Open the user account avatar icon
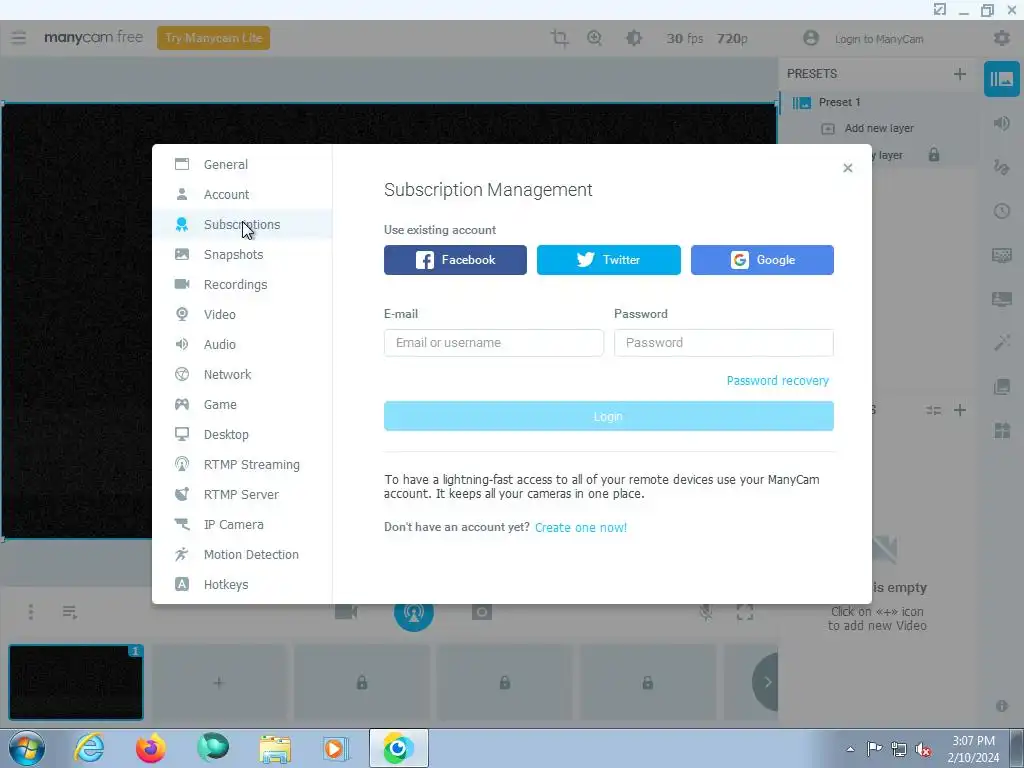1024x768 pixels. click(x=810, y=38)
